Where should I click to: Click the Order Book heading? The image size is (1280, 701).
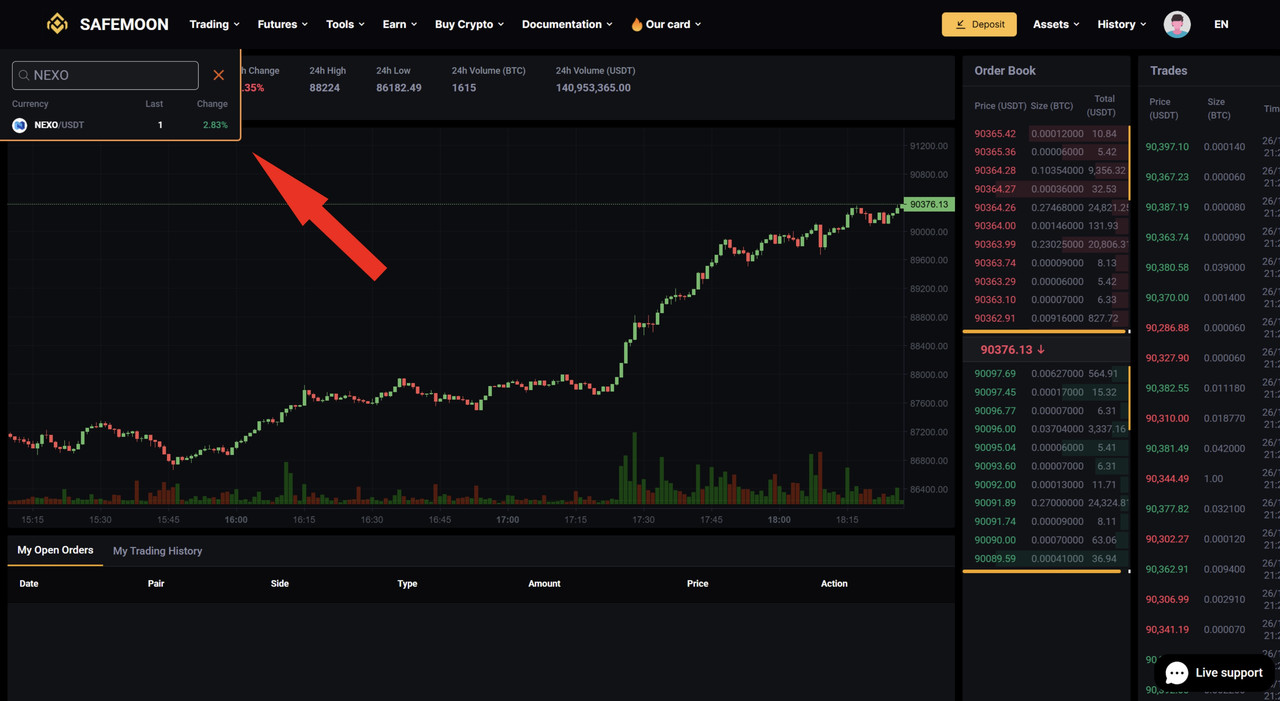click(1005, 71)
